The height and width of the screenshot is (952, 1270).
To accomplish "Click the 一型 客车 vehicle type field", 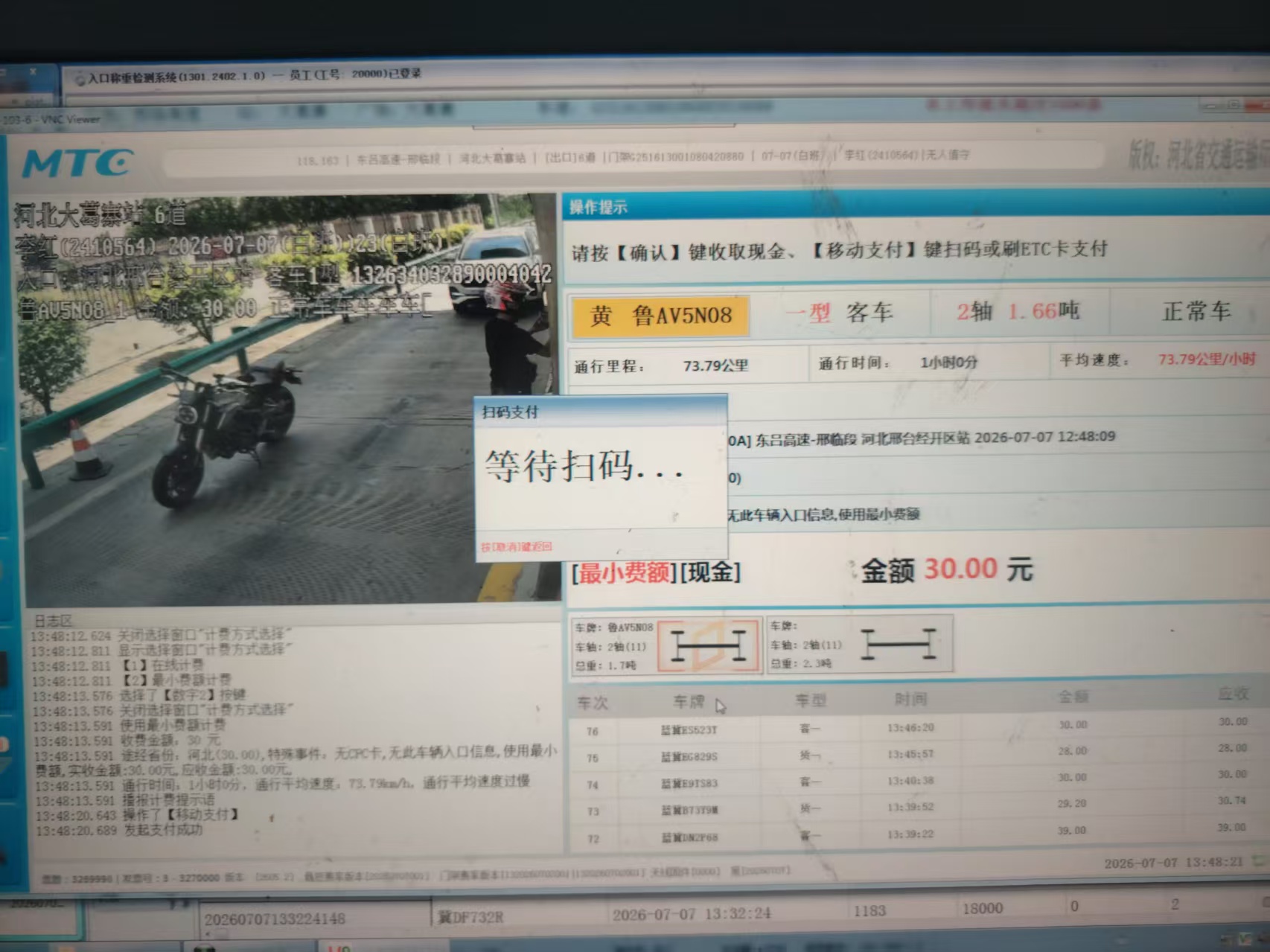I will point(839,313).
